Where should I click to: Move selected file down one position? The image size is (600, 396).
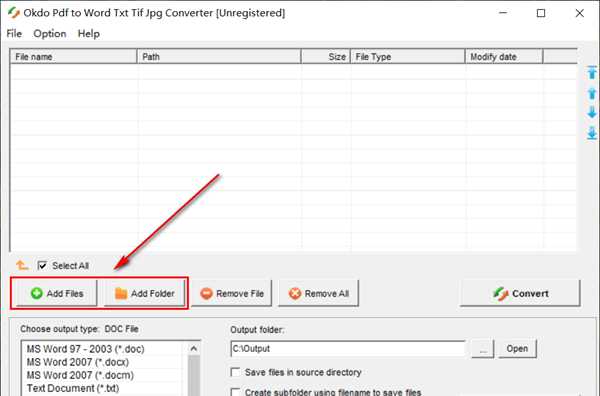tap(592, 112)
